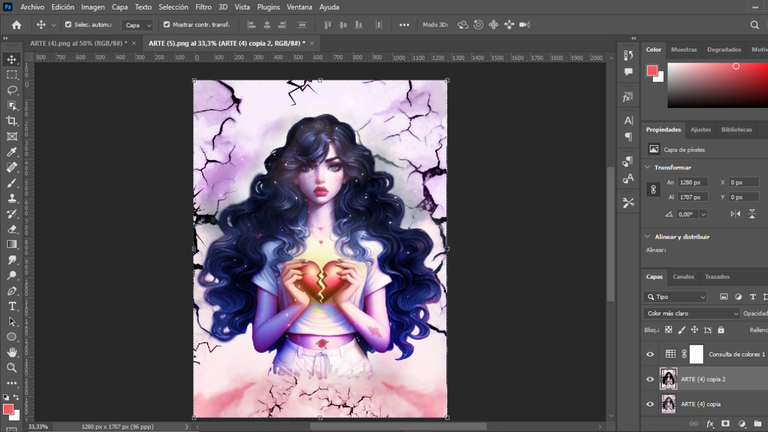
Task: Collapse the Alinear y distribuir section
Action: pyautogui.click(x=648, y=237)
